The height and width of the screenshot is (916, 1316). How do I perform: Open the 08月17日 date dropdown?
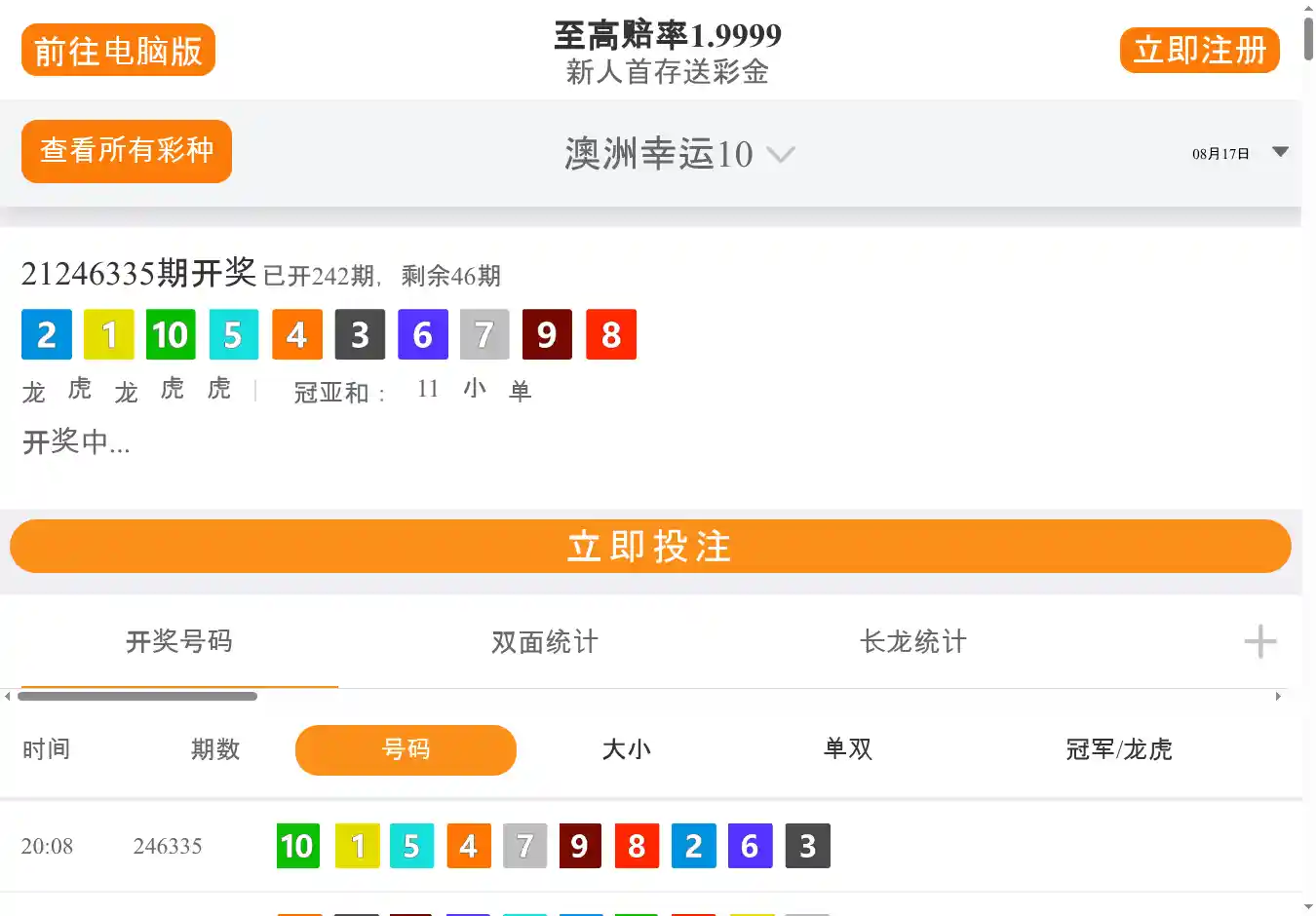1239,153
